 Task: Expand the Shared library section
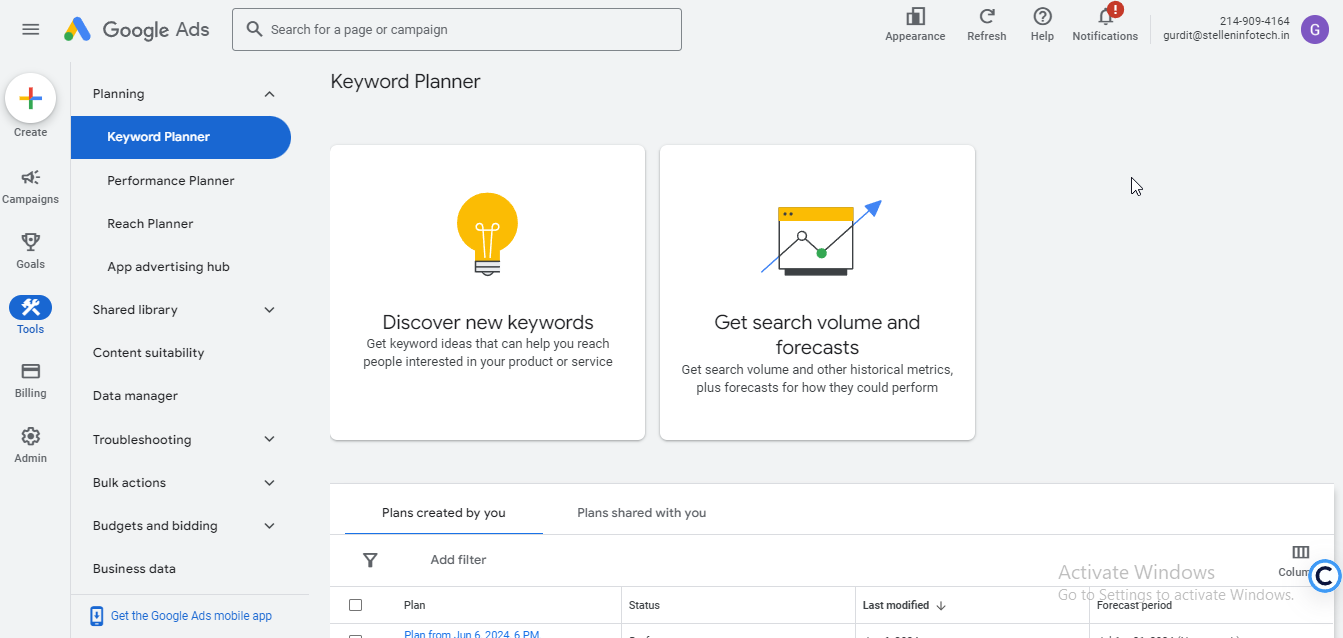tap(269, 310)
